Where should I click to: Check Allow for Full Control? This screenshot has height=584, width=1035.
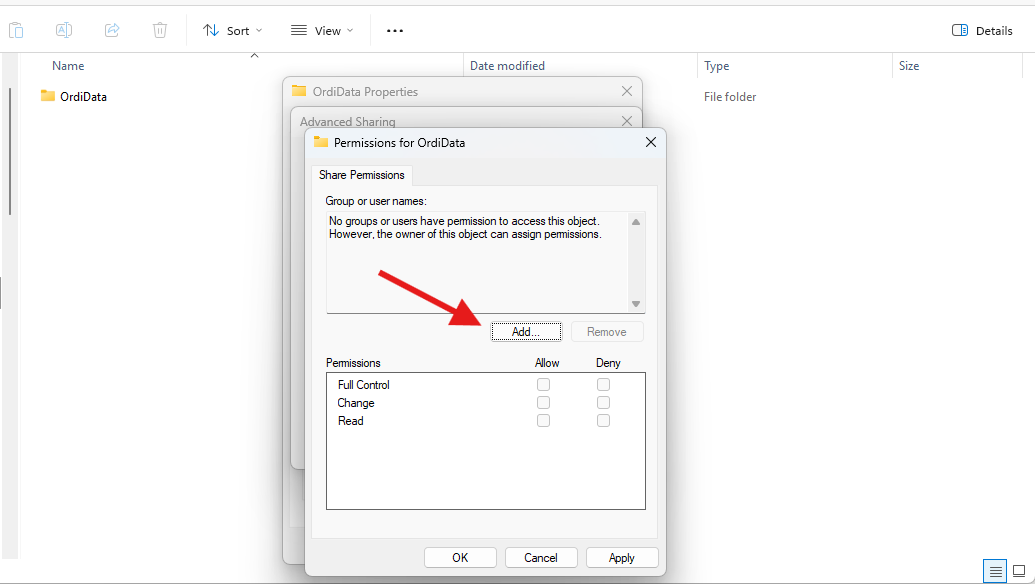(543, 384)
